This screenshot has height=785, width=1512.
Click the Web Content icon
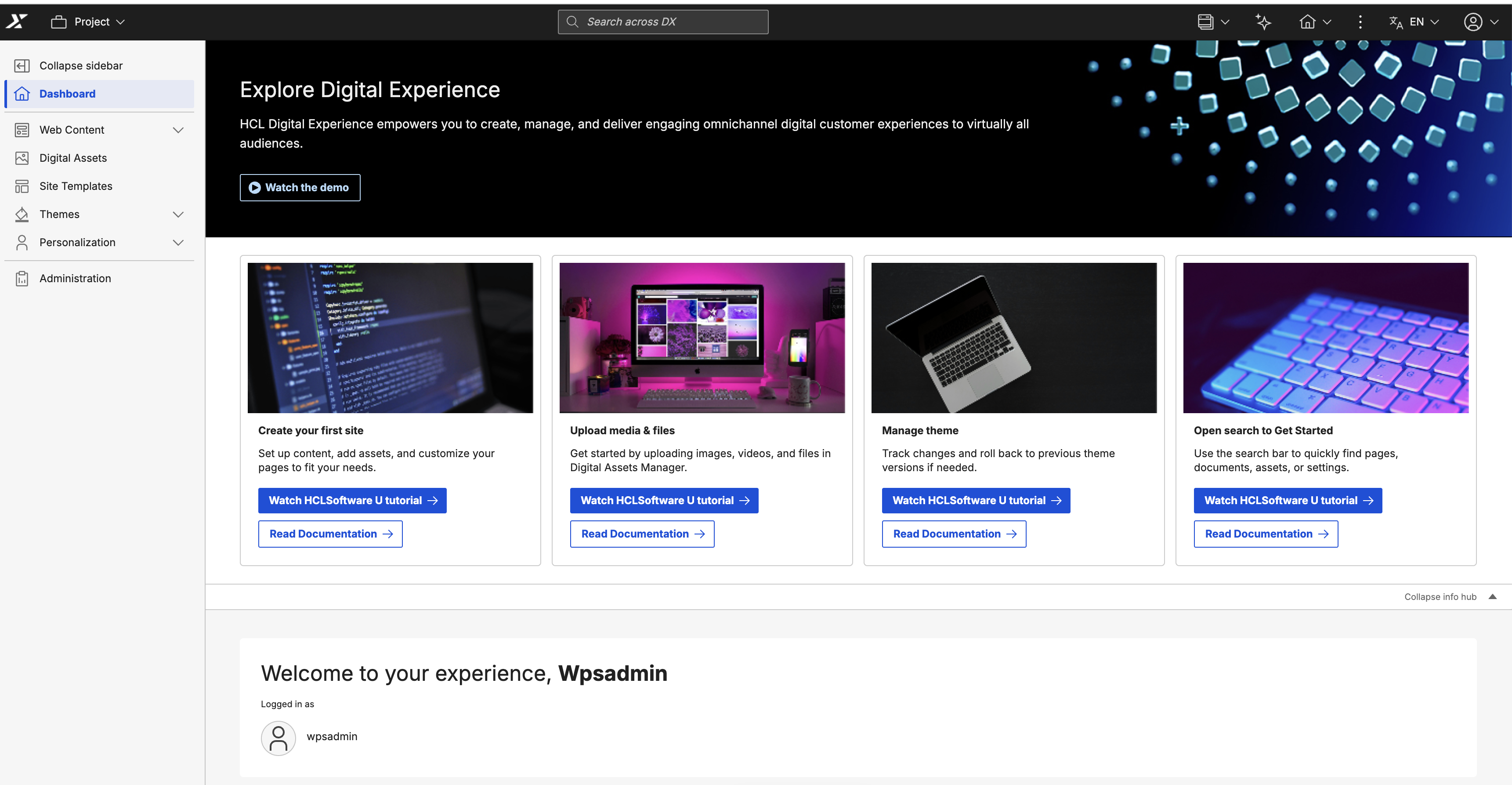22,130
